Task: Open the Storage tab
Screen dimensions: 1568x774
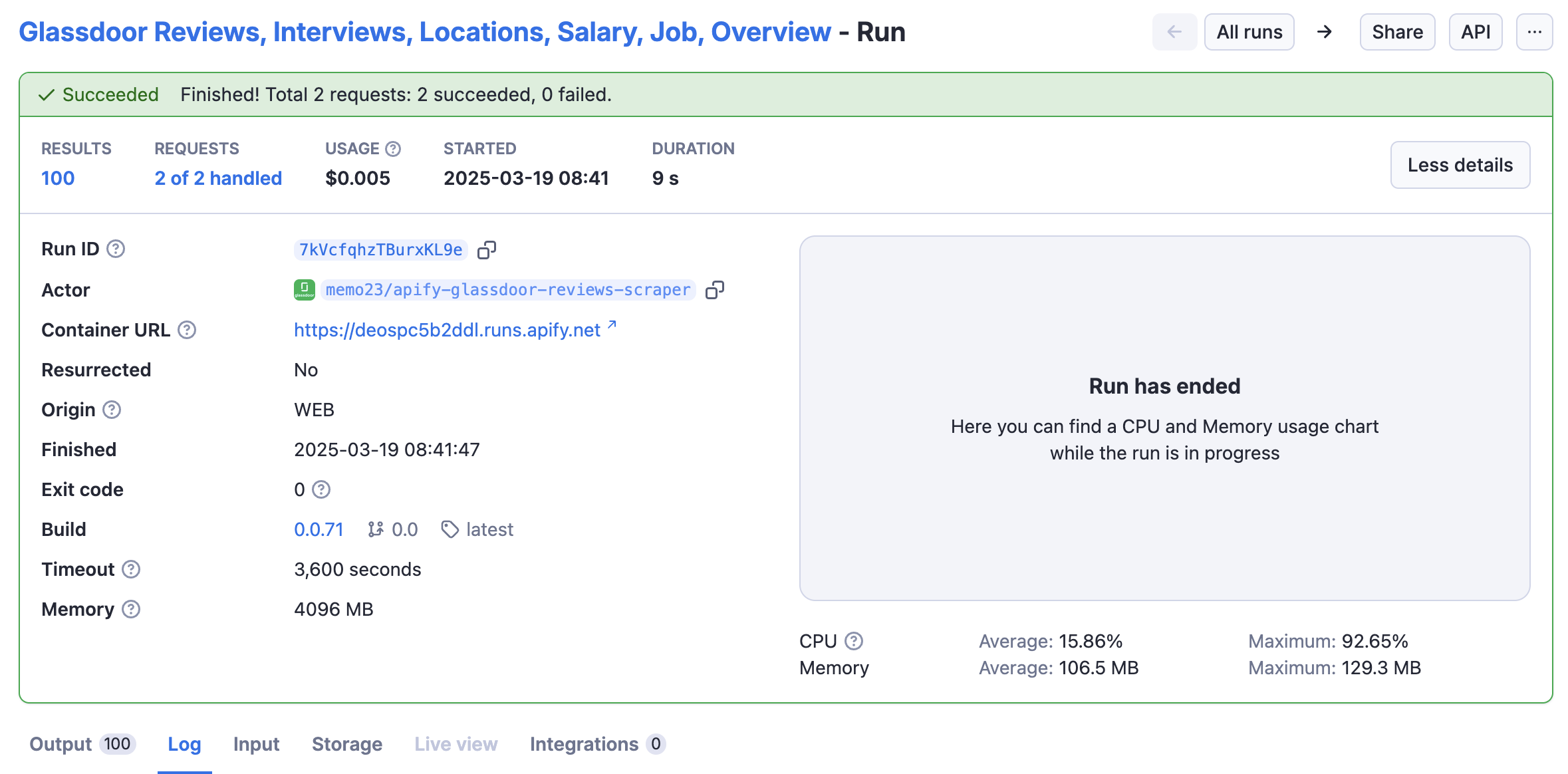Action: click(x=346, y=744)
